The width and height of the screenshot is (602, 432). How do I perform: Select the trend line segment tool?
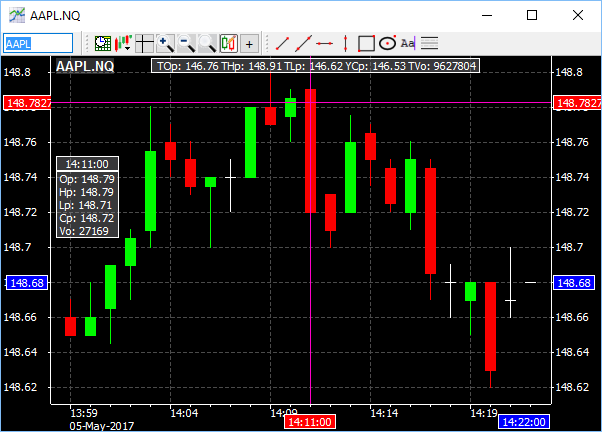[282, 43]
